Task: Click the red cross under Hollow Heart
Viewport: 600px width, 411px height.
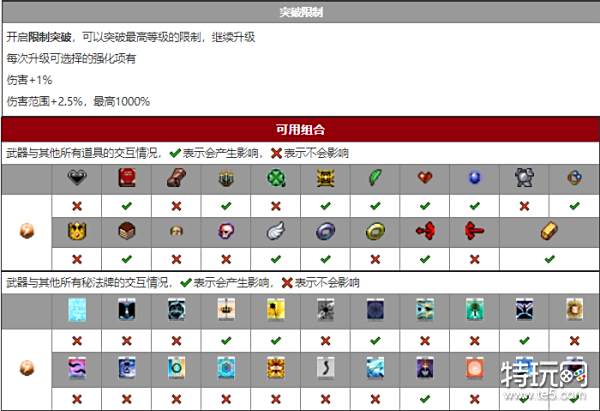Action: click(x=76, y=204)
